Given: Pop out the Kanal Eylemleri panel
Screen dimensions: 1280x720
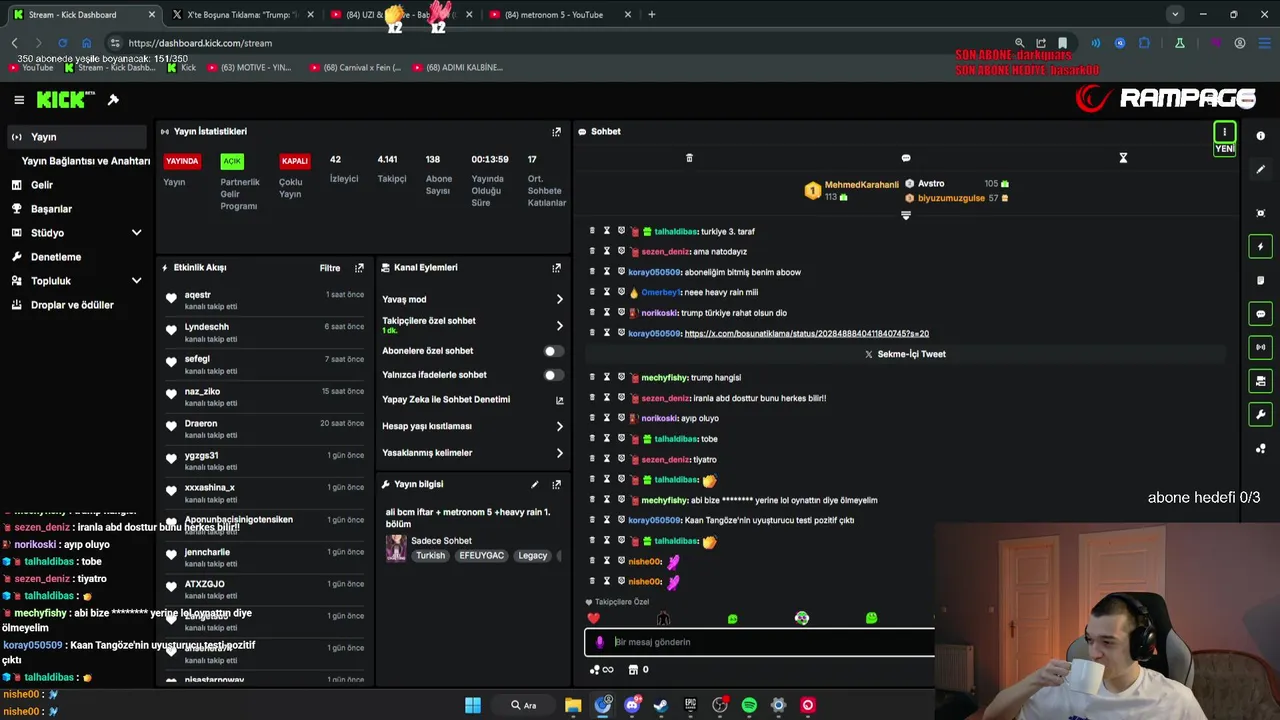Looking at the screenshot, I should click(557, 268).
